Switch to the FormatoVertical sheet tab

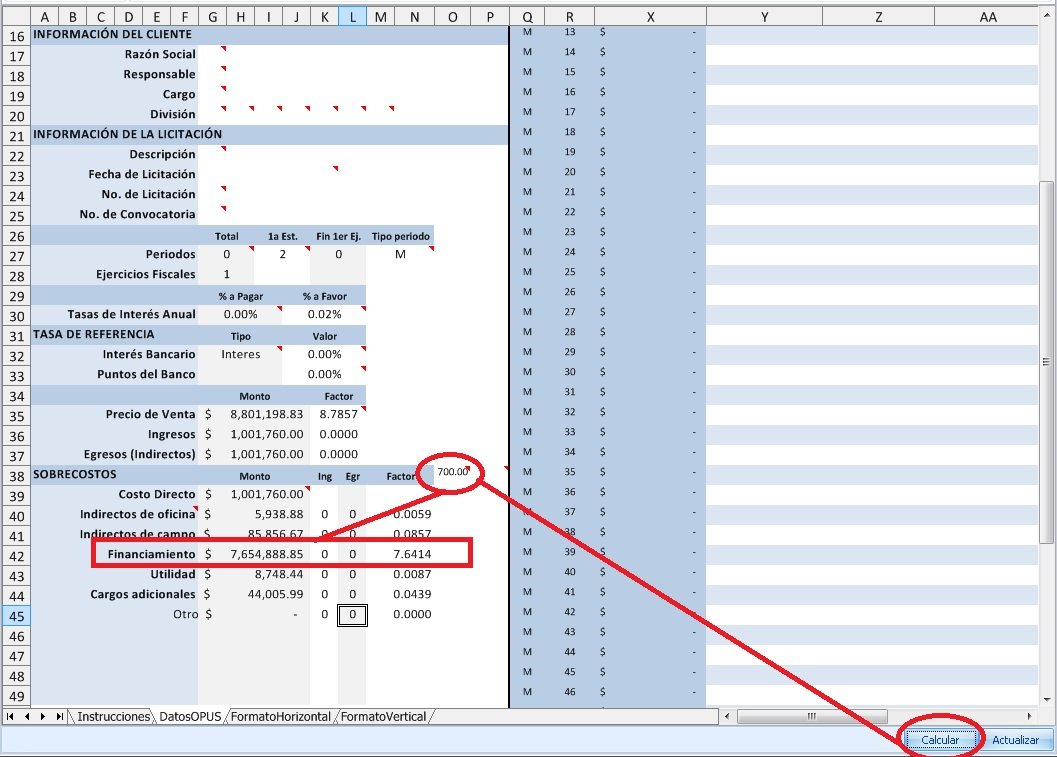tap(385, 717)
